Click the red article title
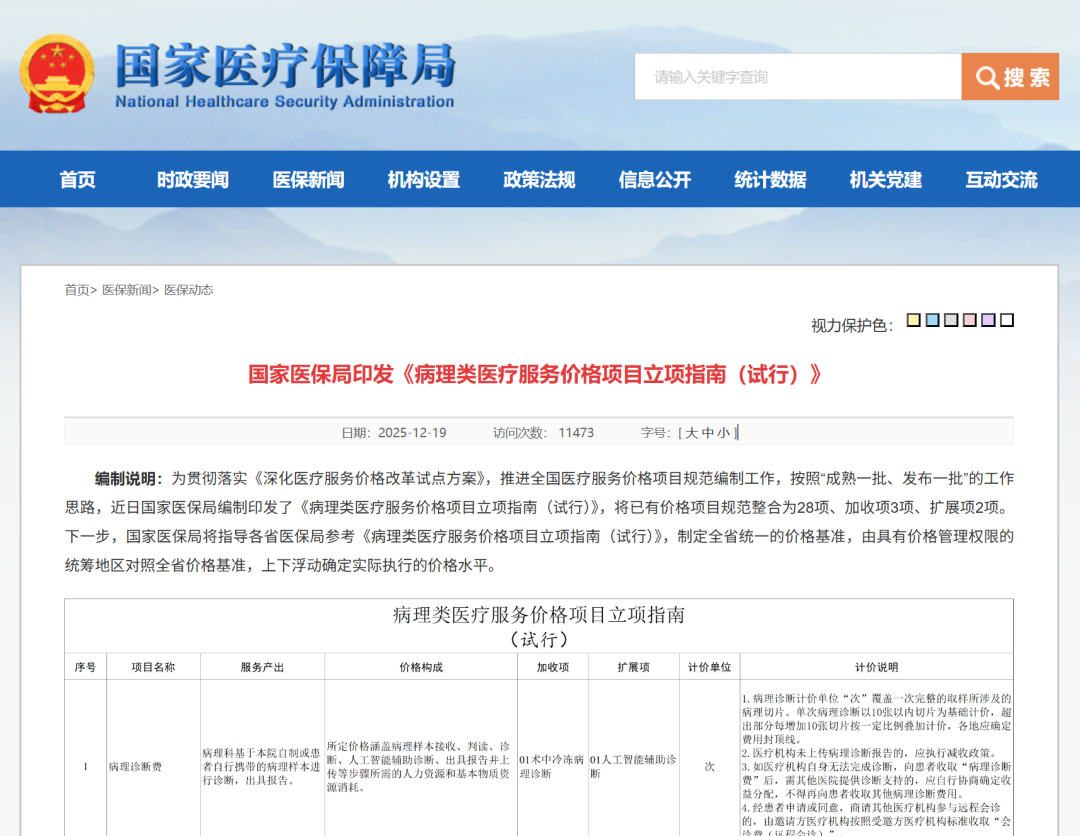1080x836 pixels. (534, 375)
